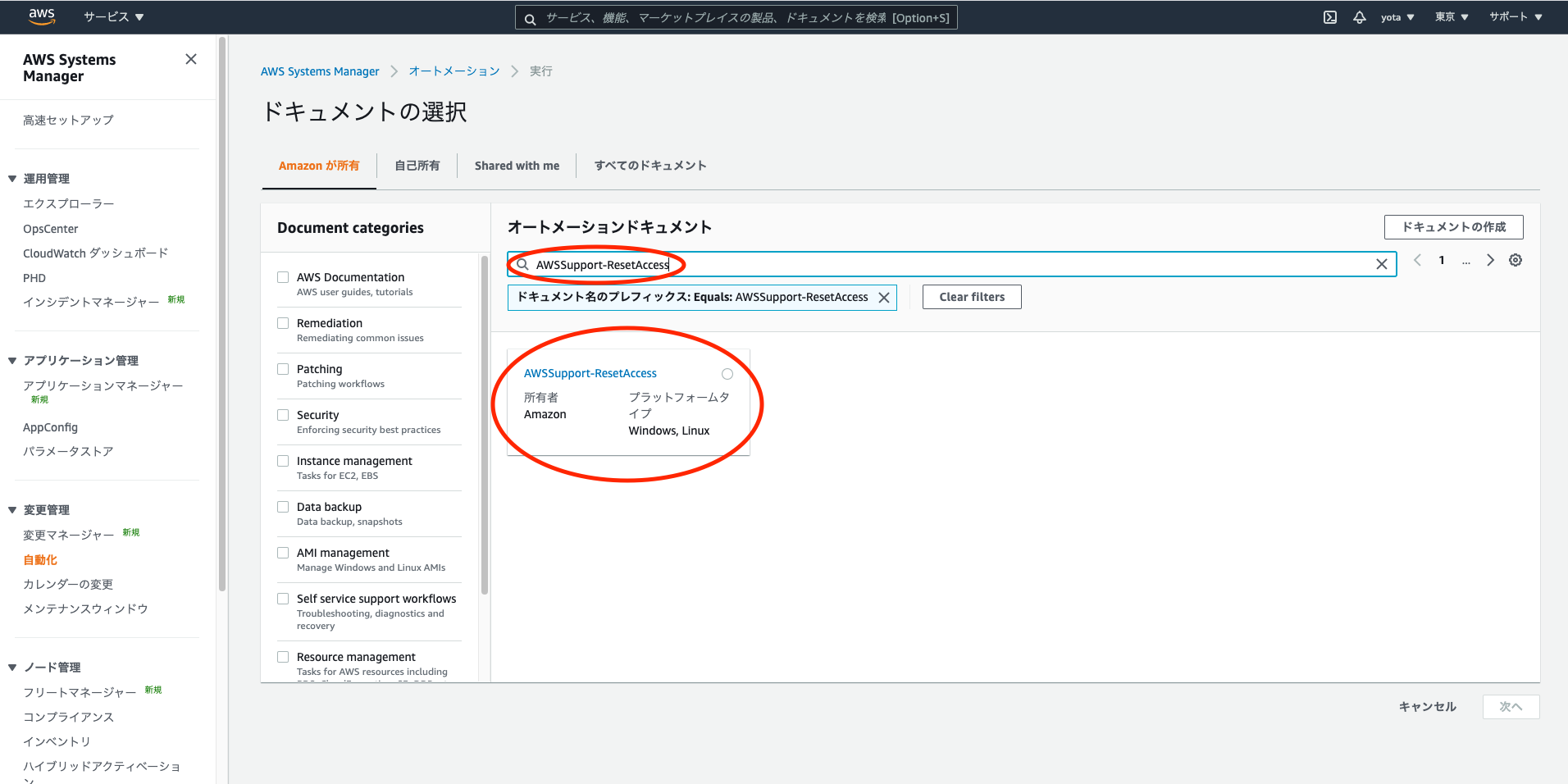The height and width of the screenshot is (784, 1568).
Task: Click the Document categories scrollbar
Action: tap(485, 424)
